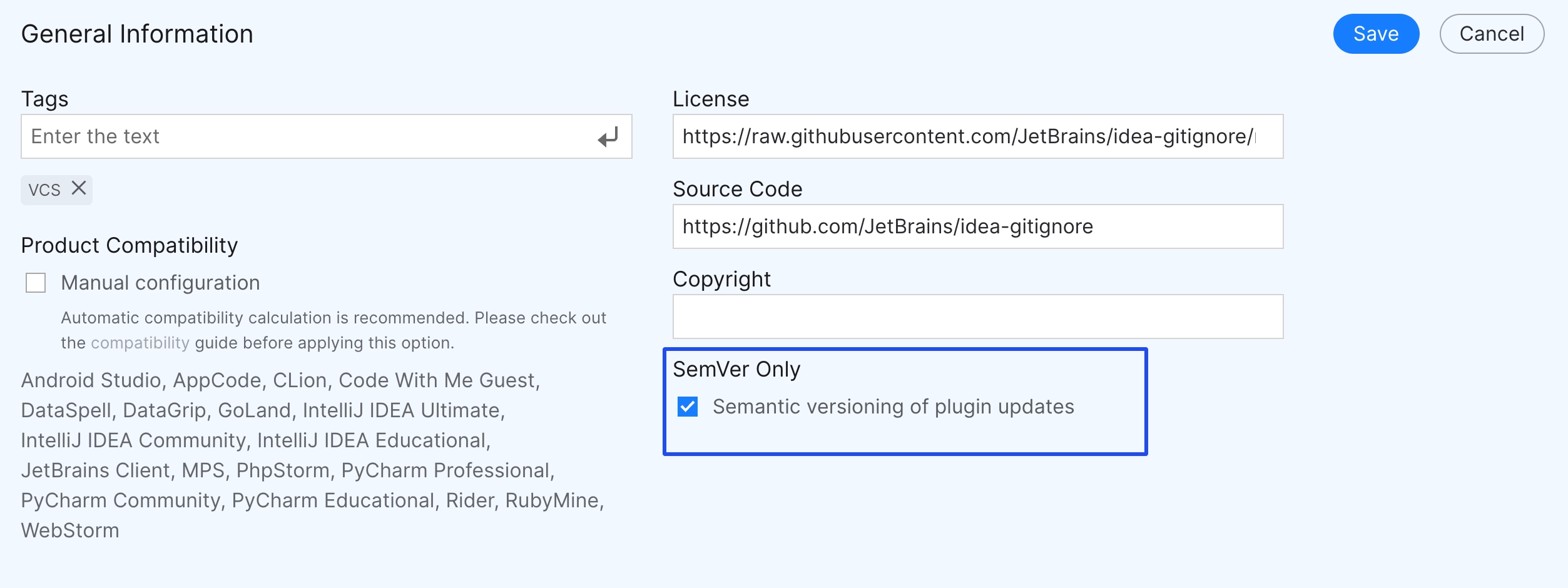Viewport: 1568px width, 588px height.
Task: Click the Cancel button
Action: point(1492,34)
